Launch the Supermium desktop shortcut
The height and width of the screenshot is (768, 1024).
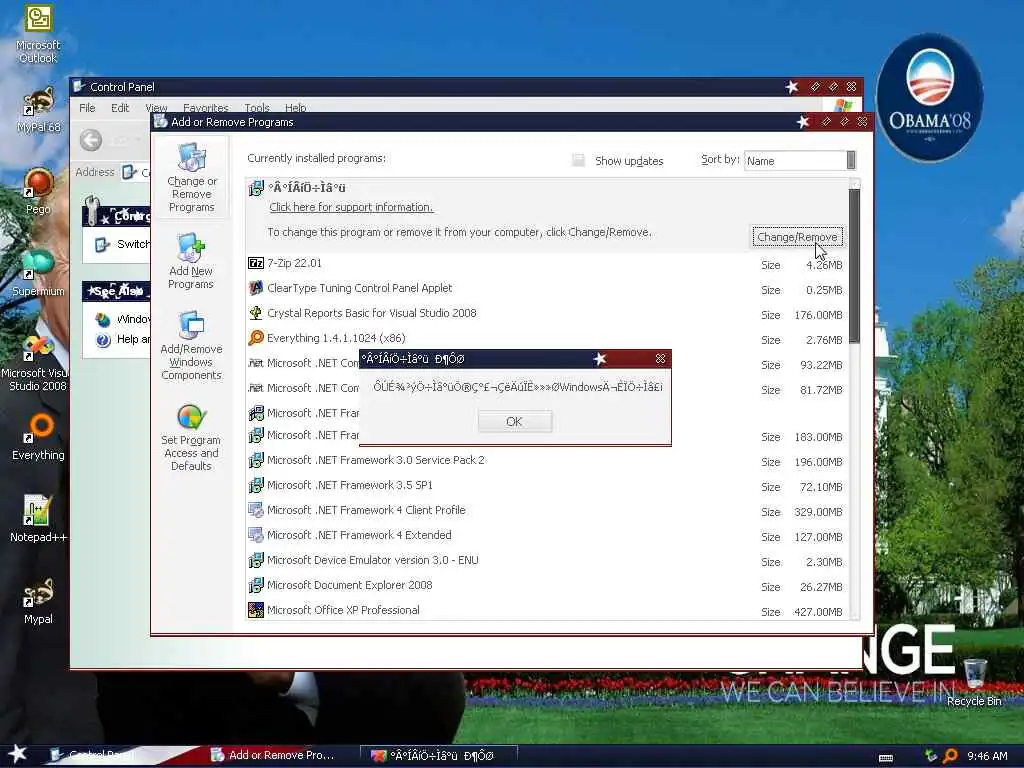(39, 273)
